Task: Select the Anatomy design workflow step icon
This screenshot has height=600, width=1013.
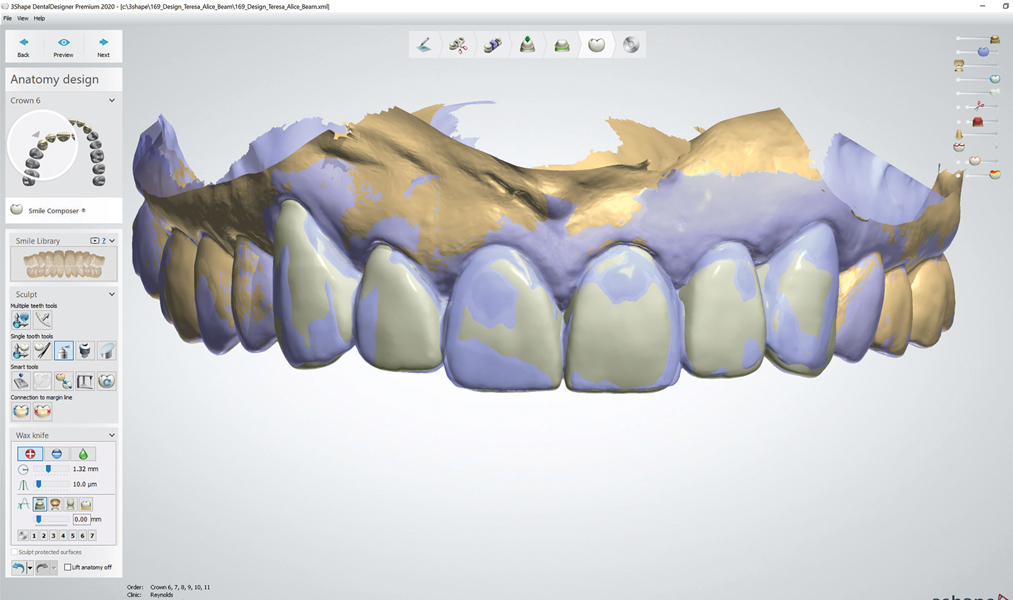Action: point(596,45)
